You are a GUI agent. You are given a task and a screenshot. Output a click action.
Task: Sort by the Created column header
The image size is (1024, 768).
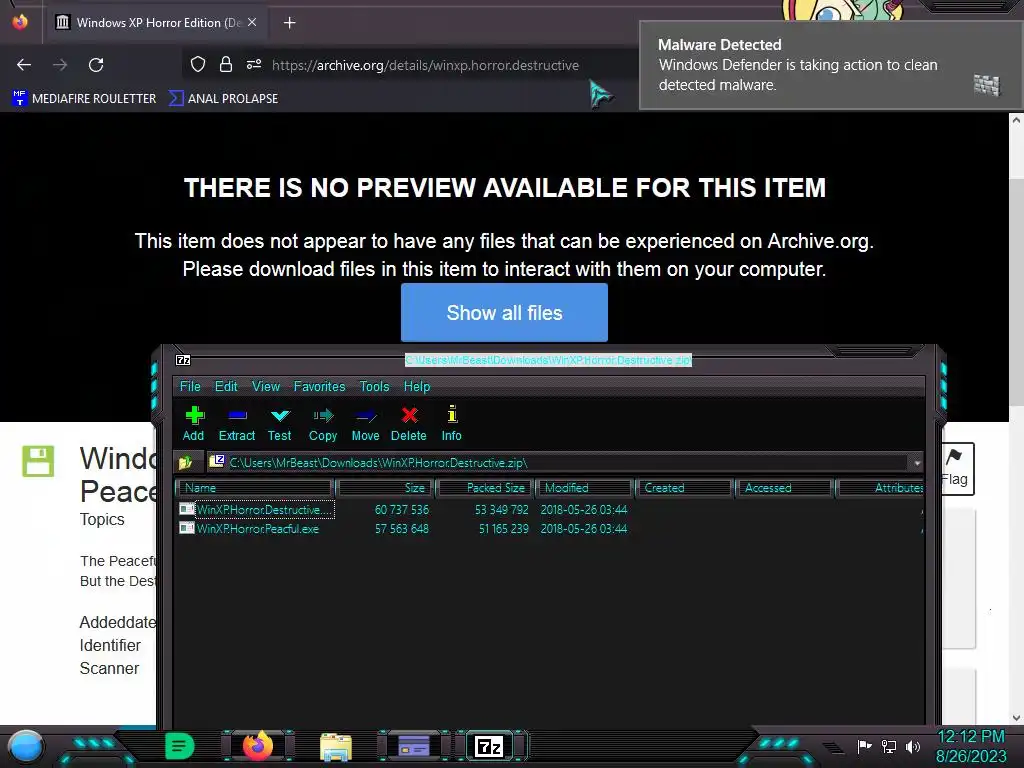(684, 488)
